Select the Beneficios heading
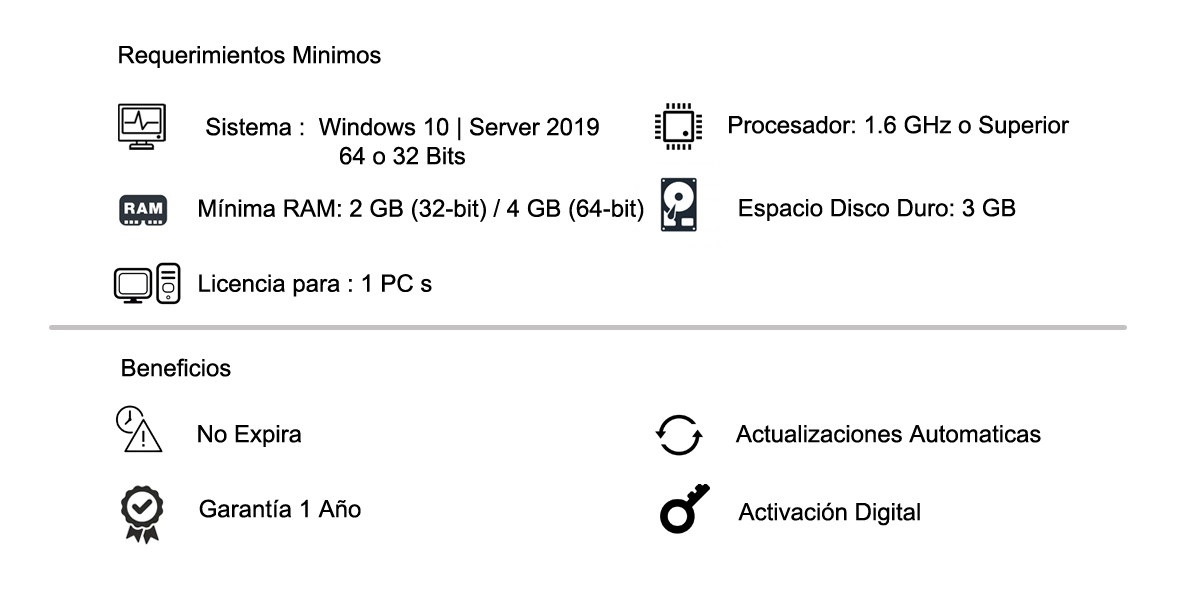Screen dimensions: 1200x600 pyautogui.click(x=176, y=368)
